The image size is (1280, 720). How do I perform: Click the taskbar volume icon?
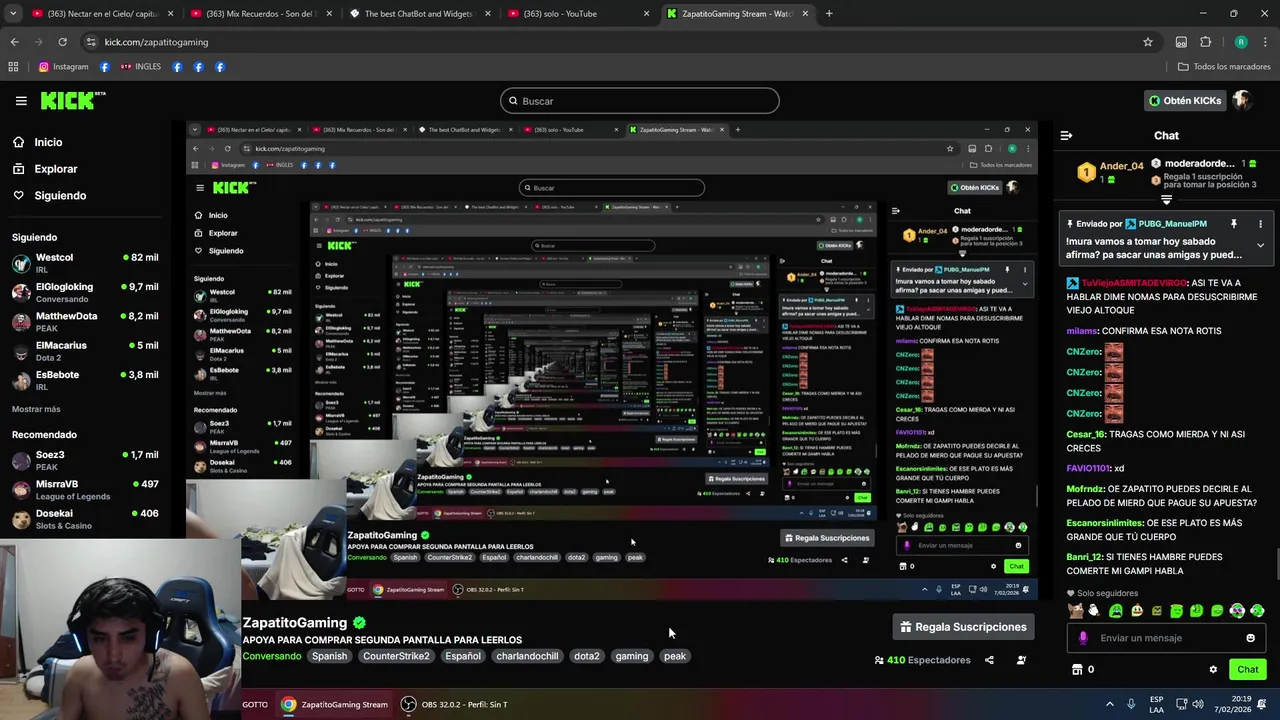[1200, 704]
